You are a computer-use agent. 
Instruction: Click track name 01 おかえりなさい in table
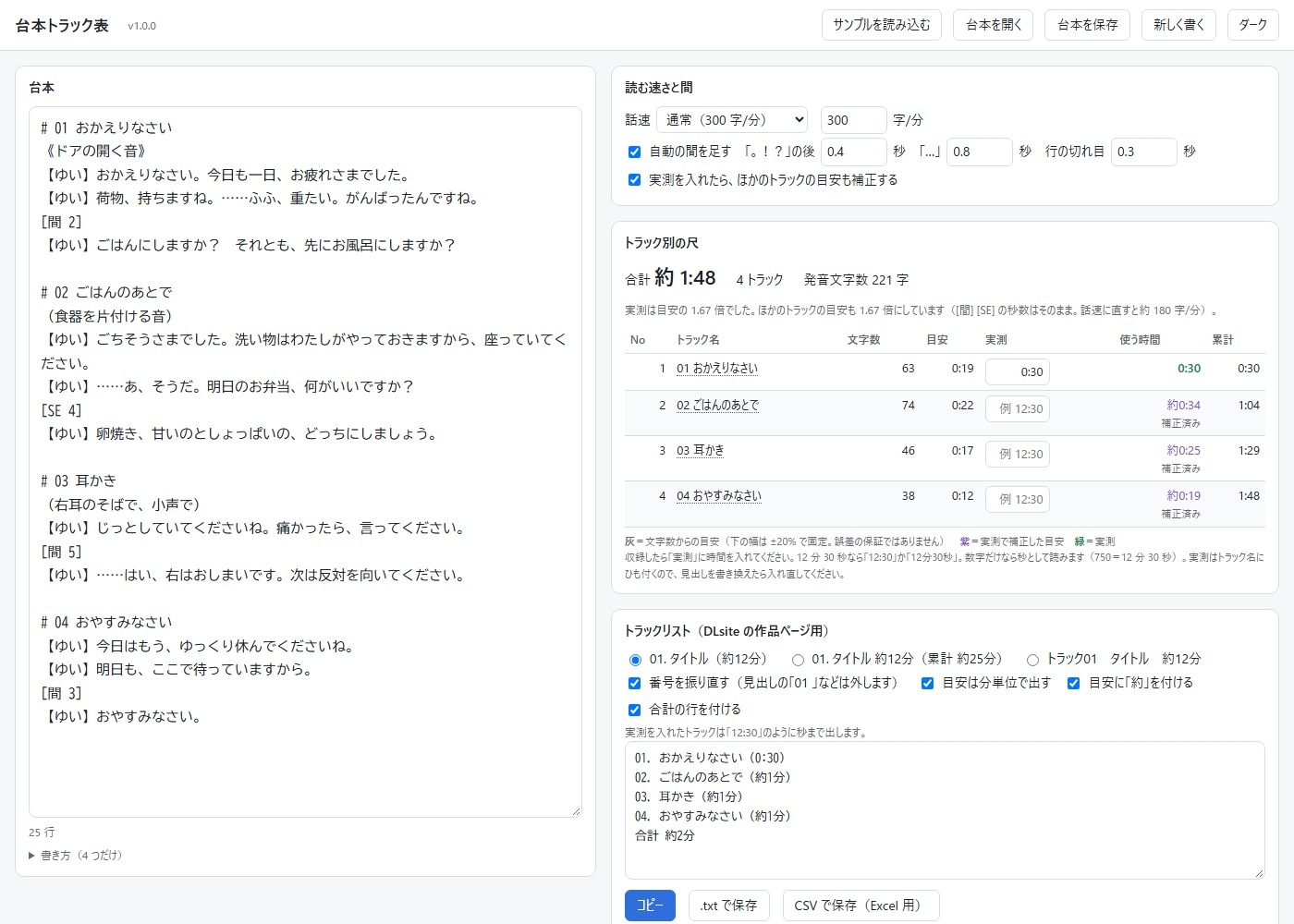coord(717,369)
